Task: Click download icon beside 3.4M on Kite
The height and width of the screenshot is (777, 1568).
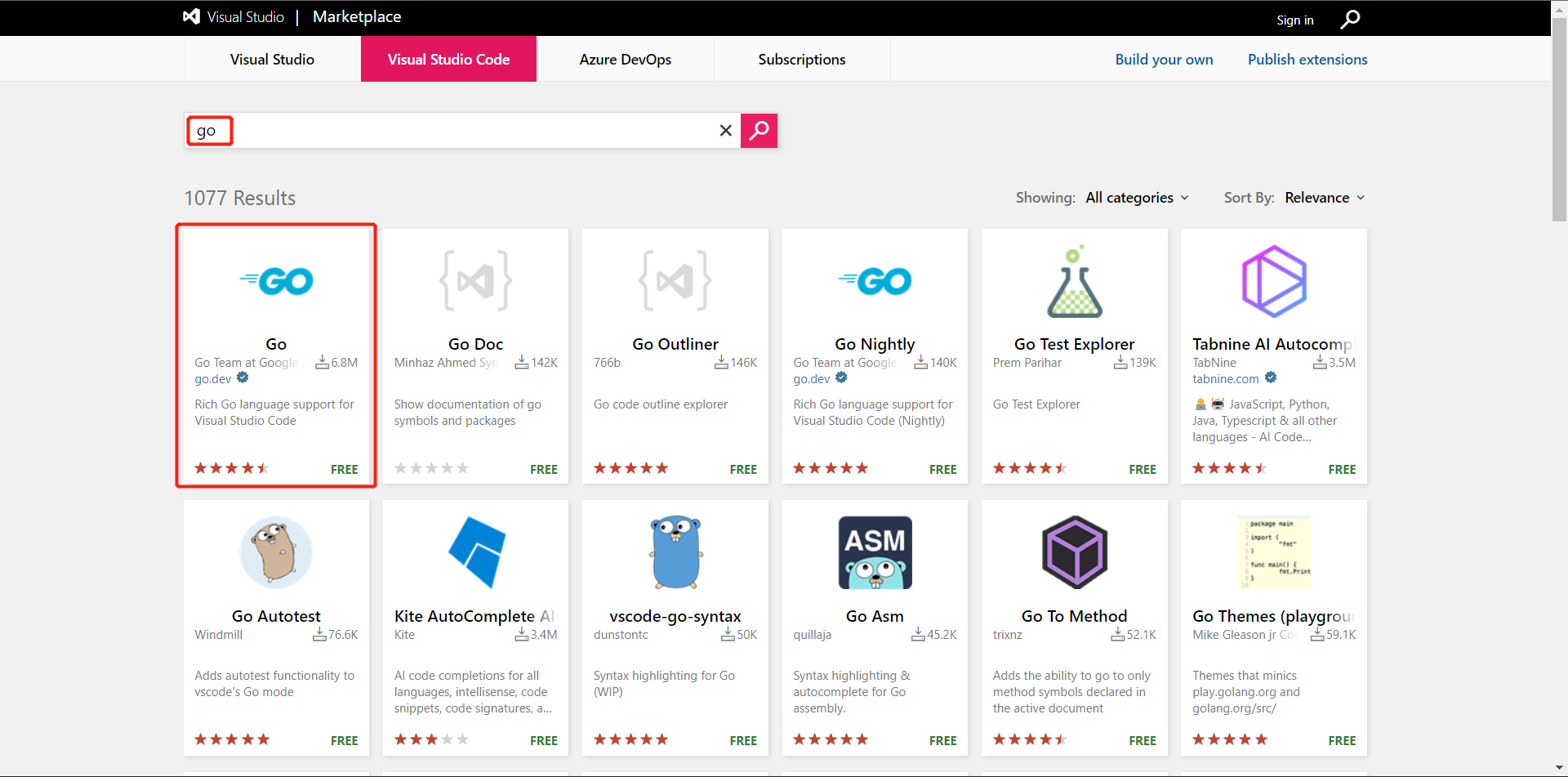Action: click(x=521, y=634)
